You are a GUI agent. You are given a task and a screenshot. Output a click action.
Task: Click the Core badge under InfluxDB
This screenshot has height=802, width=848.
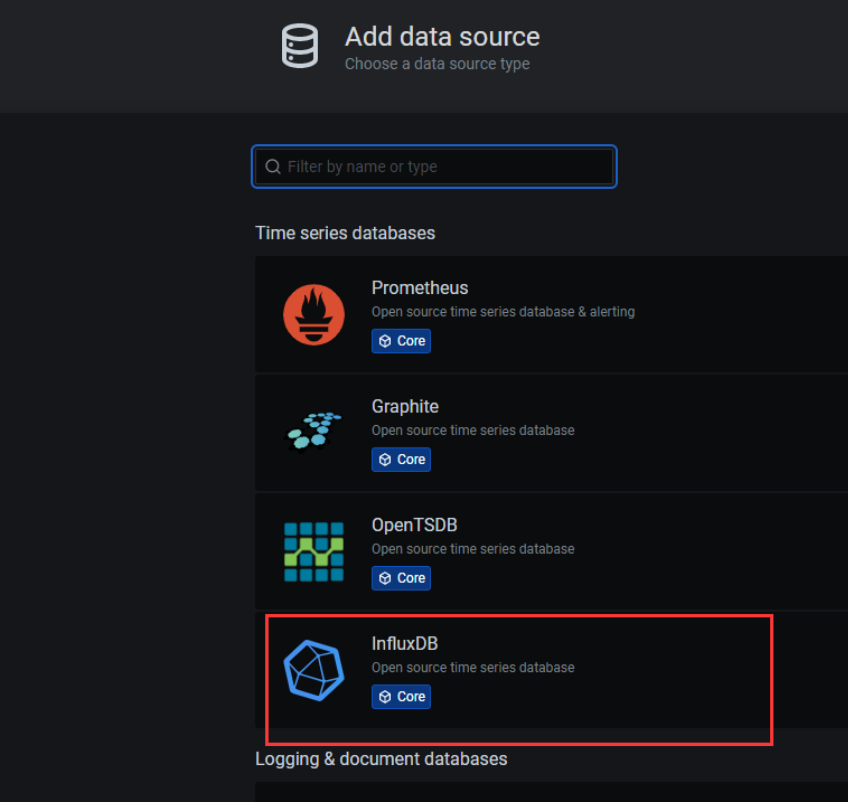click(x=401, y=697)
